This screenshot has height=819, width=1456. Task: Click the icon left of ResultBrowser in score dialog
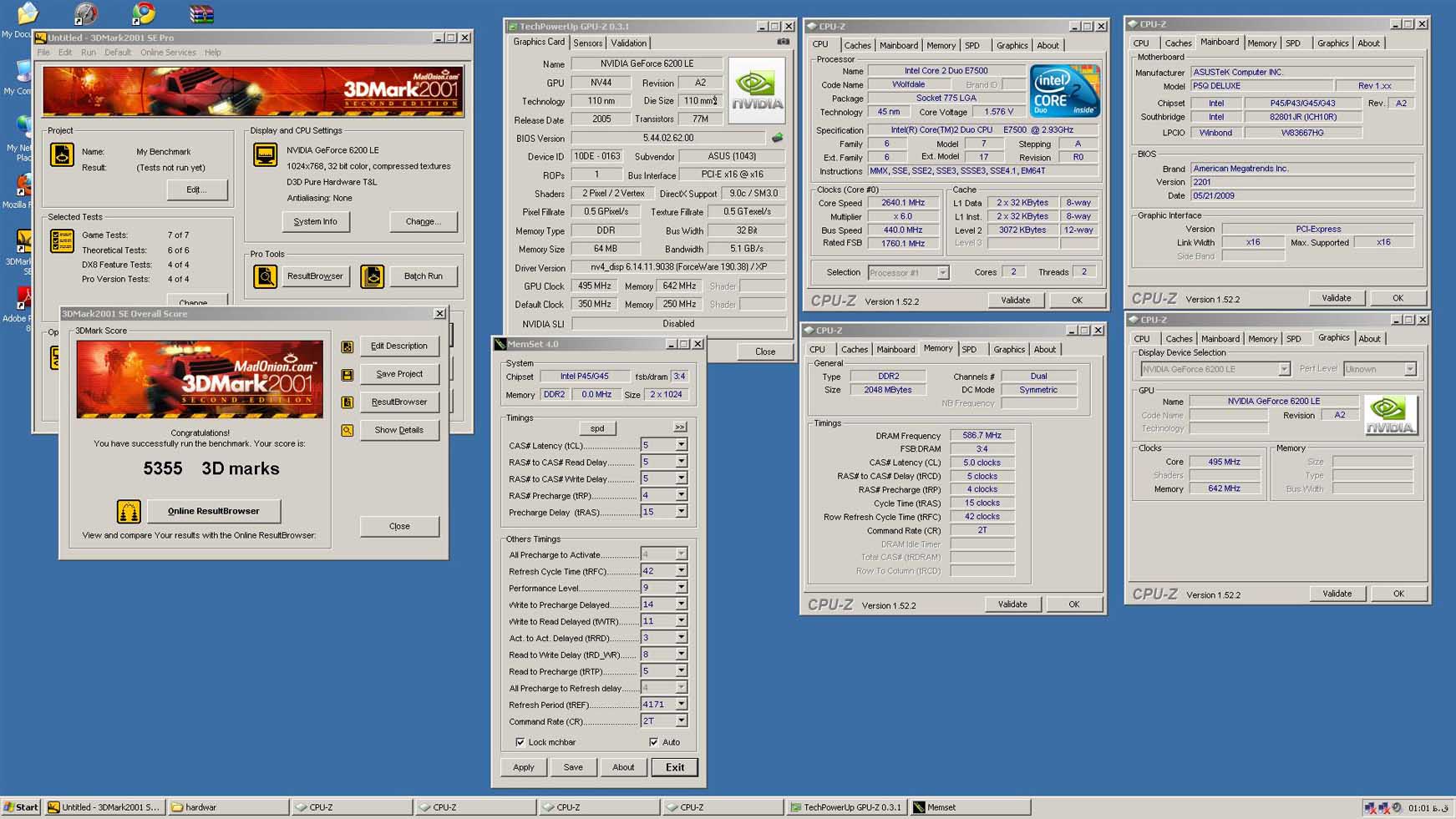pos(348,402)
